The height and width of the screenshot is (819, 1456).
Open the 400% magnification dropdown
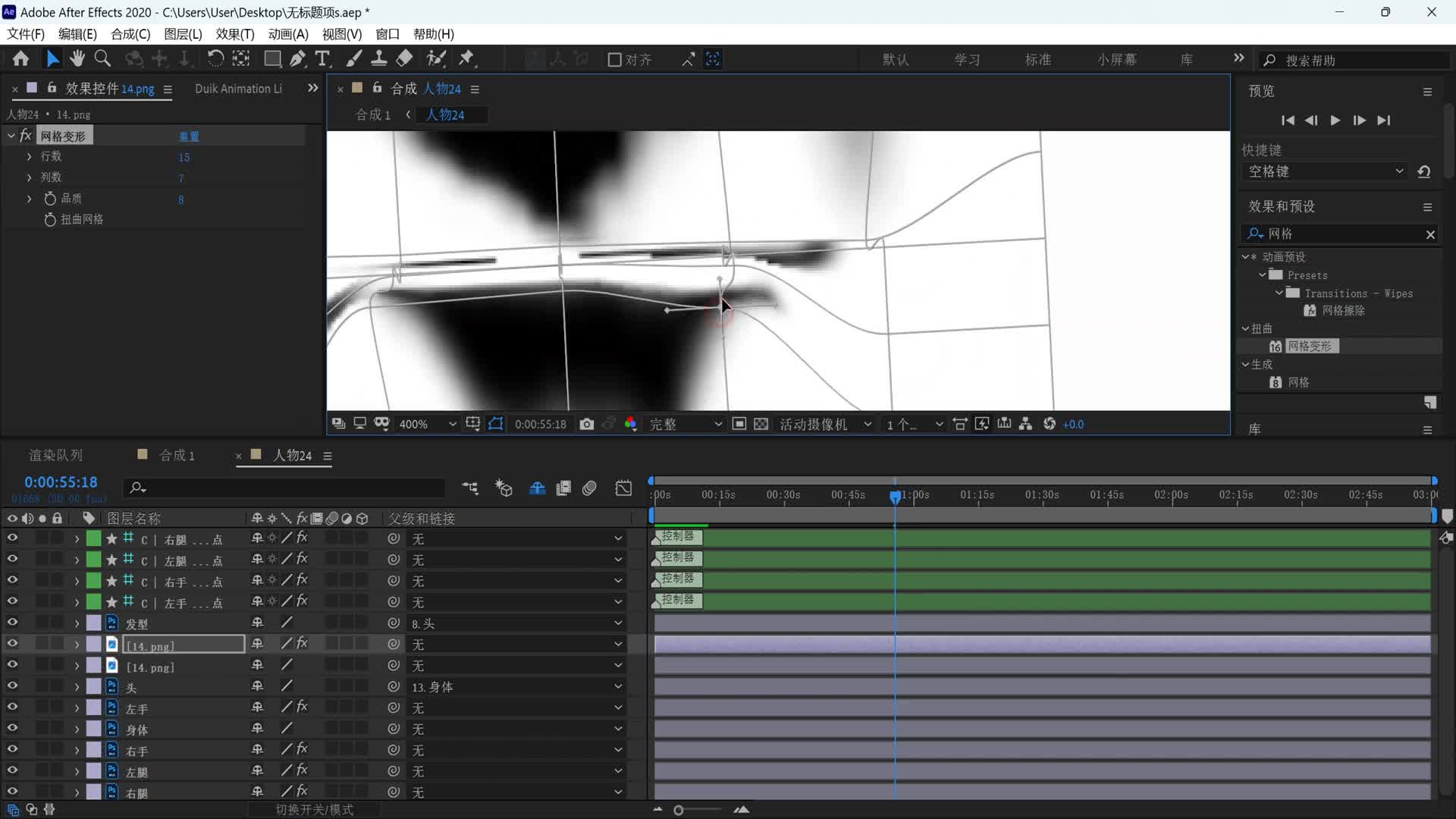pos(428,424)
